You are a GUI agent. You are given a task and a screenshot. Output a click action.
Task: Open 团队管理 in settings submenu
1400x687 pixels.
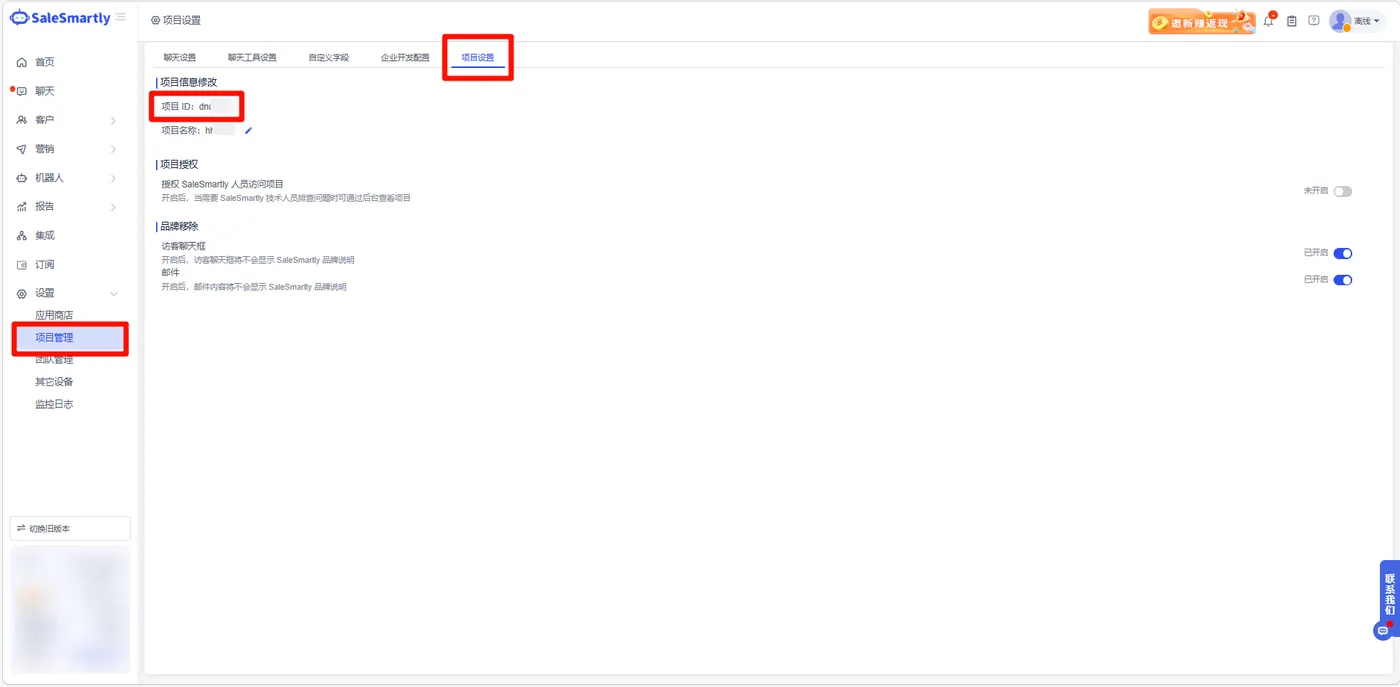click(x=54, y=360)
